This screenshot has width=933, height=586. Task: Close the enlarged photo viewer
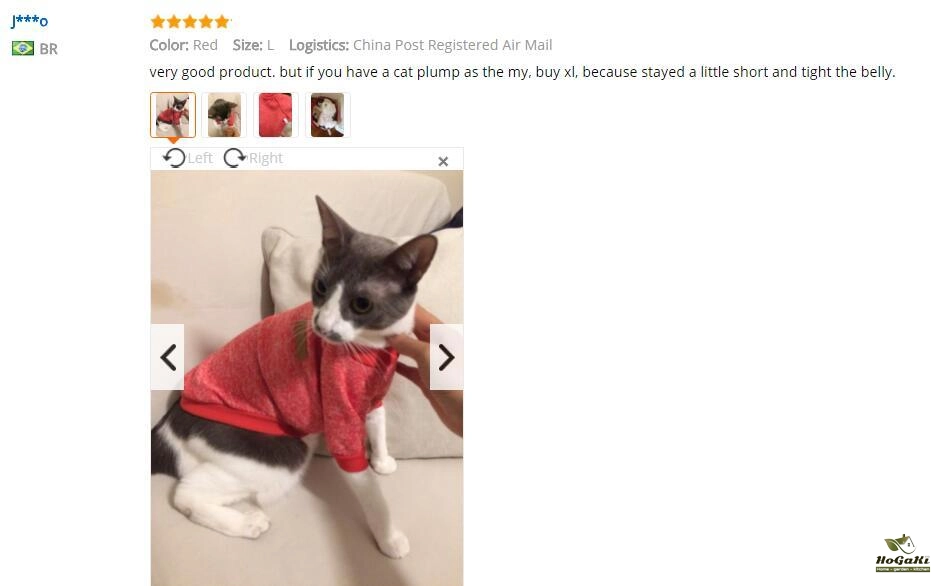click(x=443, y=161)
